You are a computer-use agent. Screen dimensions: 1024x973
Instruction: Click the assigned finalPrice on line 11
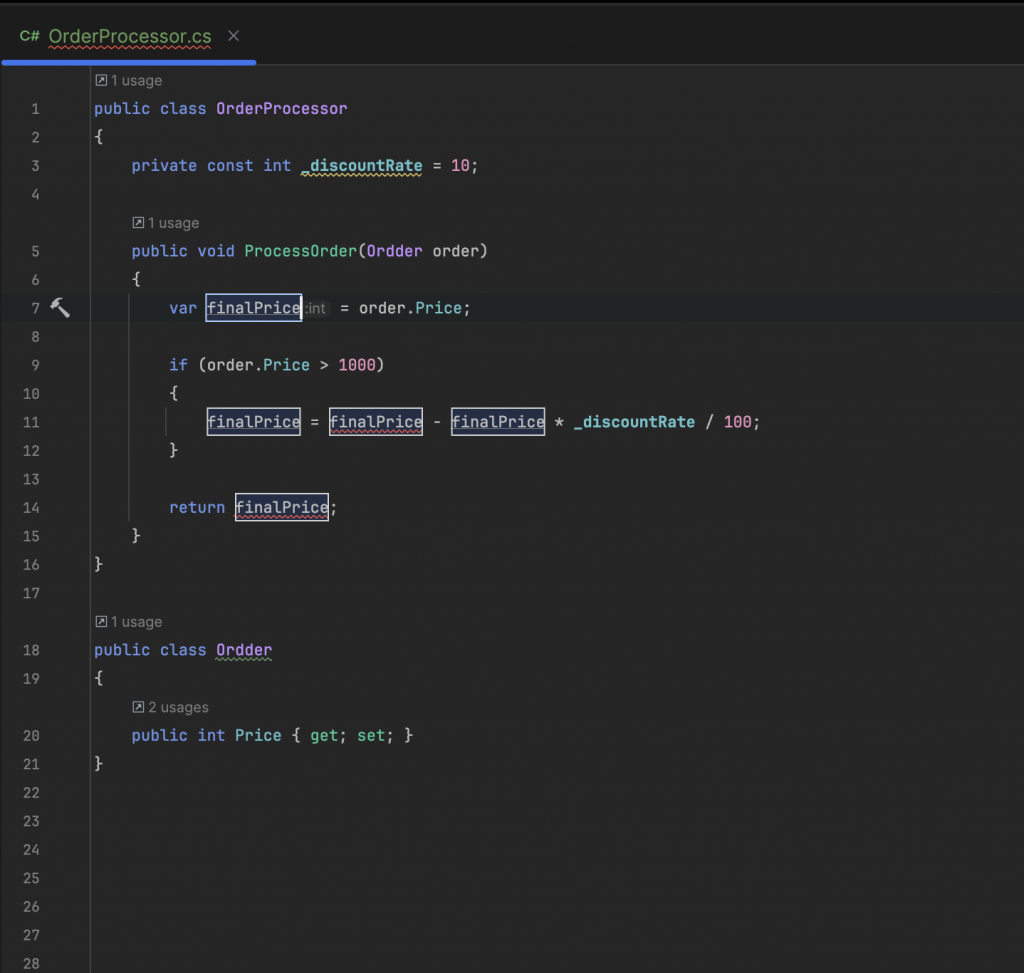(253, 422)
